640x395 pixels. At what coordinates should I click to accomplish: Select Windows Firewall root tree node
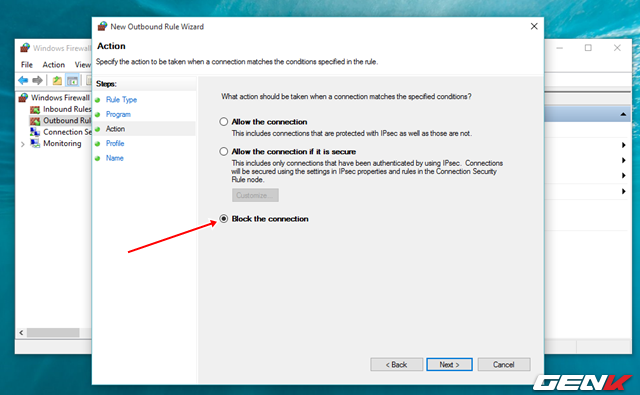pyautogui.click(x=60, y=98)
